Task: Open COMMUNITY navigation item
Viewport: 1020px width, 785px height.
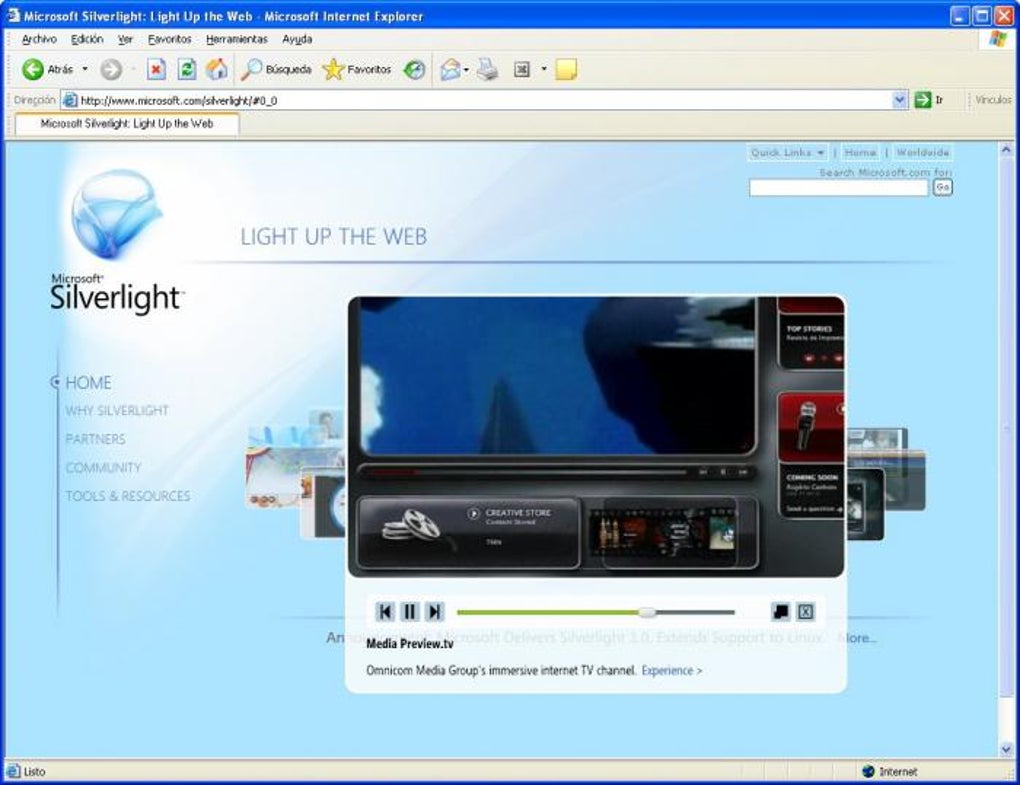Action: point(103,468)
